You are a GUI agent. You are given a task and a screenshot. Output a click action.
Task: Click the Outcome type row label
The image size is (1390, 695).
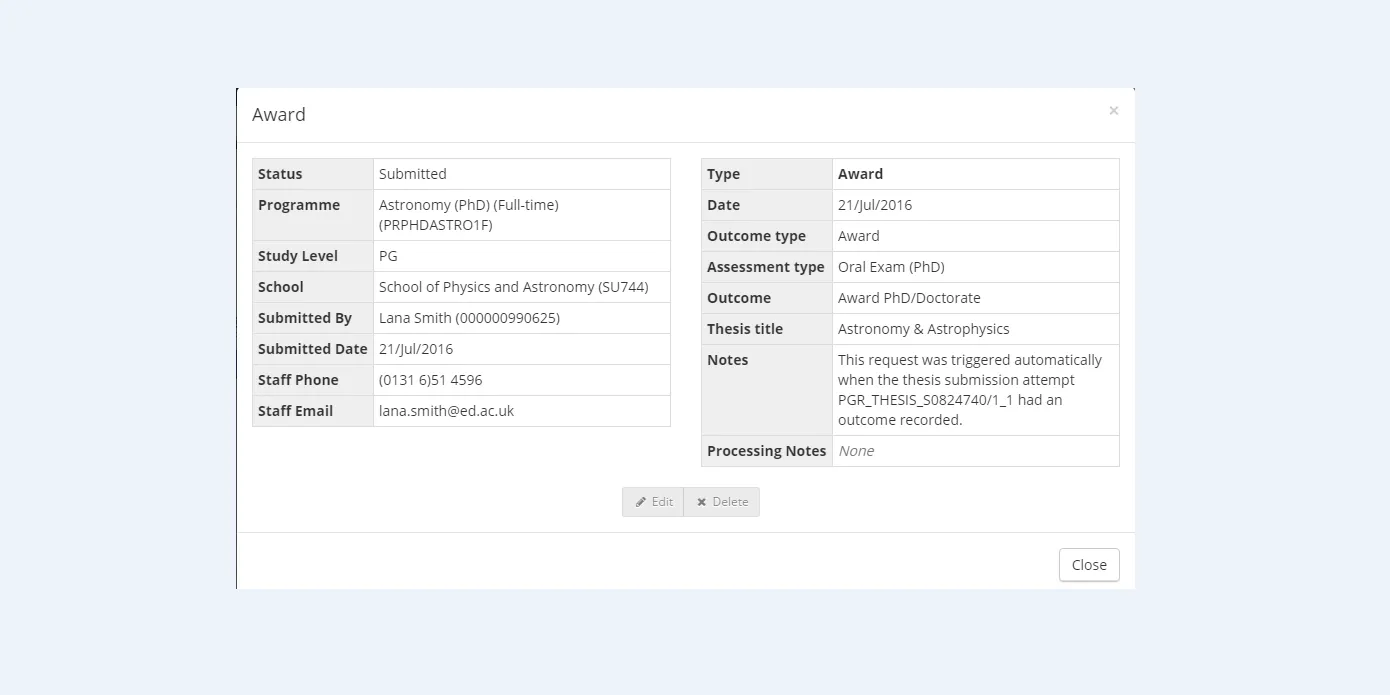click(756, 236)
